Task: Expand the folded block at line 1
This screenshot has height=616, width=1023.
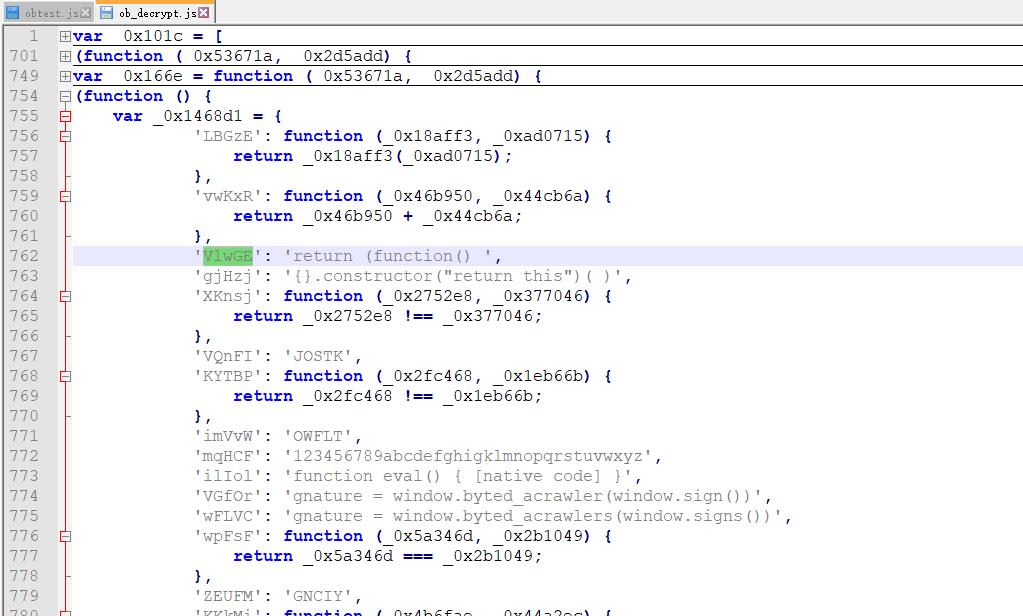Action: 65,37
